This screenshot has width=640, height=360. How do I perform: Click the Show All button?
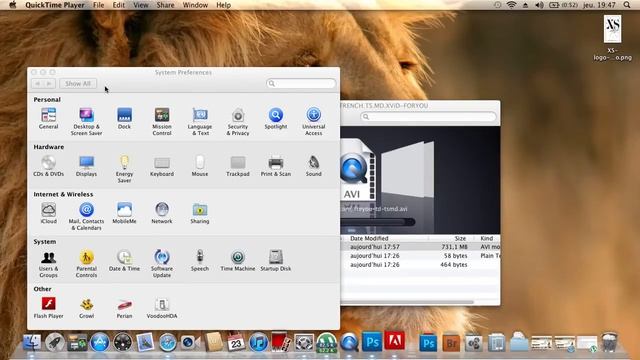pyautogui.click(x=78, y=84)
